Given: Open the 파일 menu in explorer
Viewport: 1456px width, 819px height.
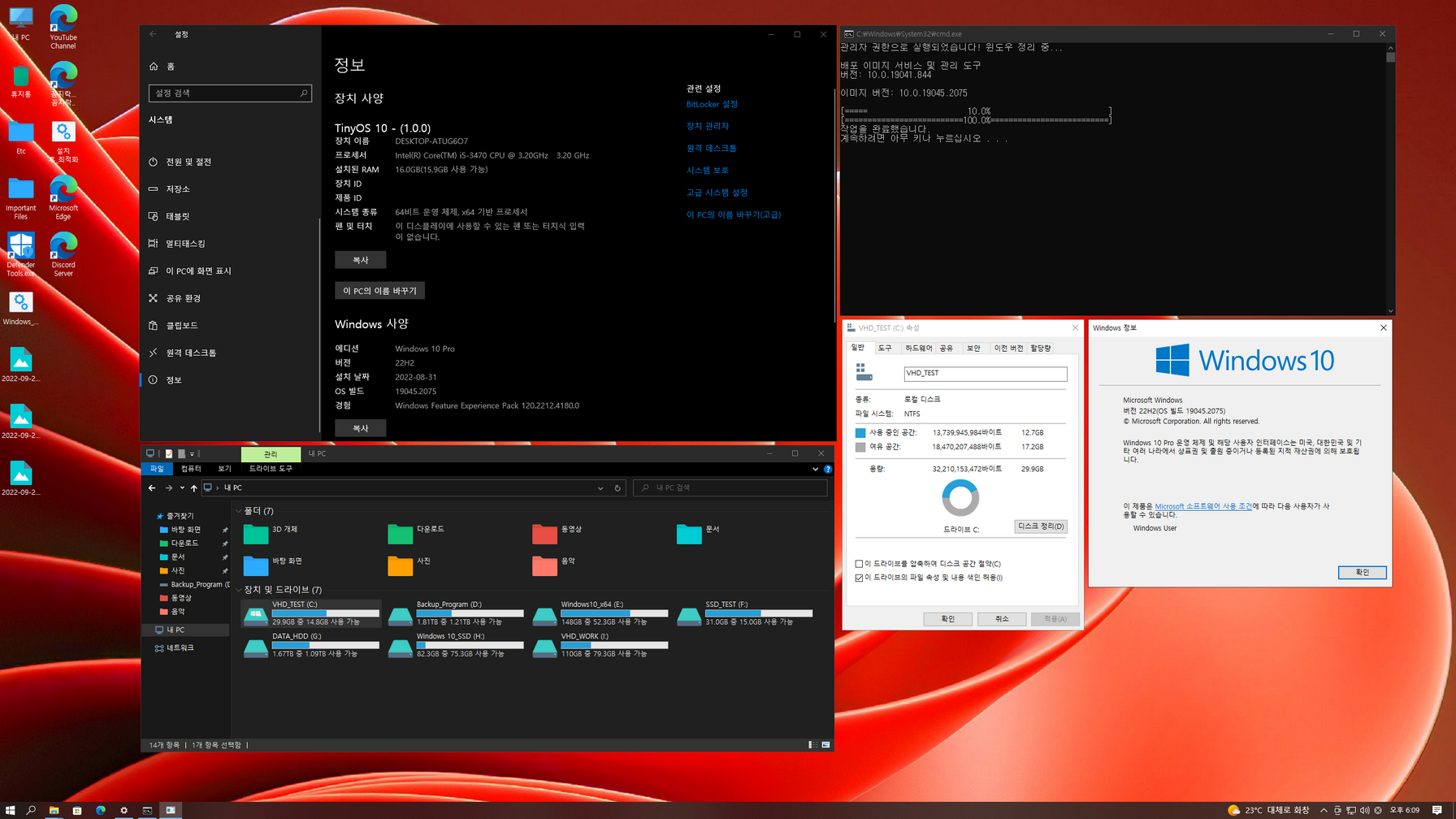Looking at the screenshot, I should click(157, 469).
